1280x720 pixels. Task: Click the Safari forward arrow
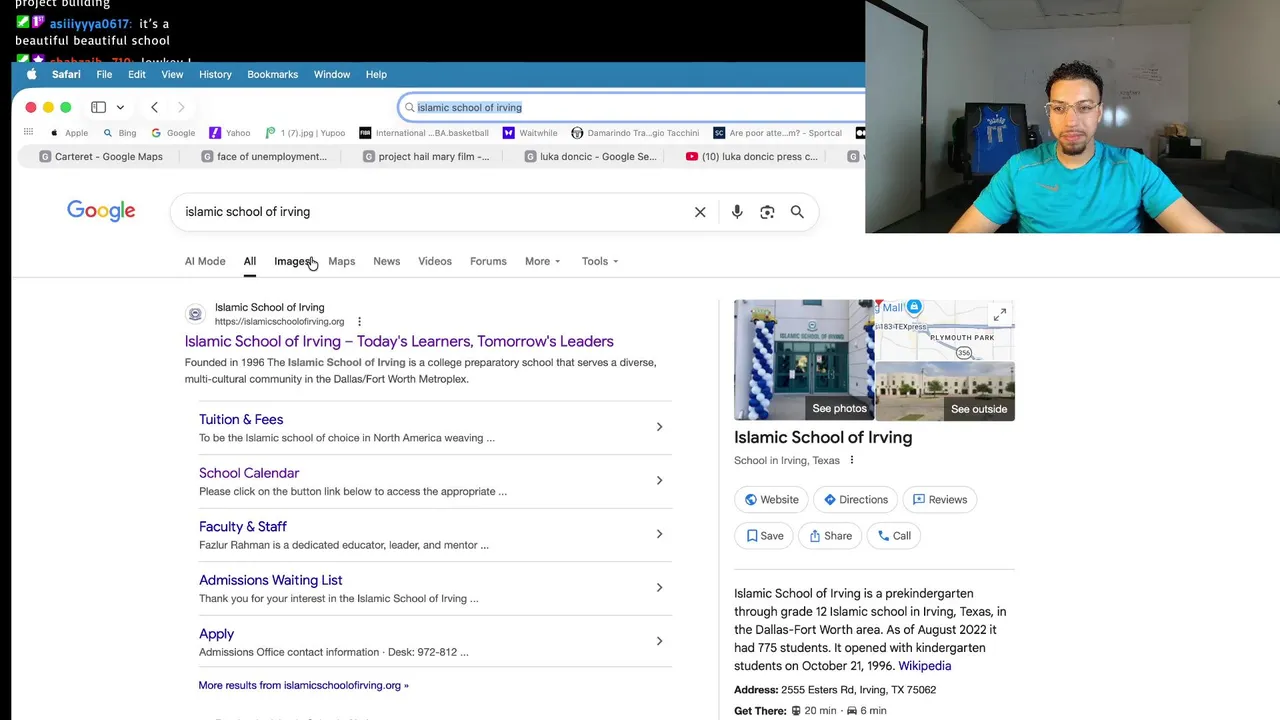coord(181,107)
